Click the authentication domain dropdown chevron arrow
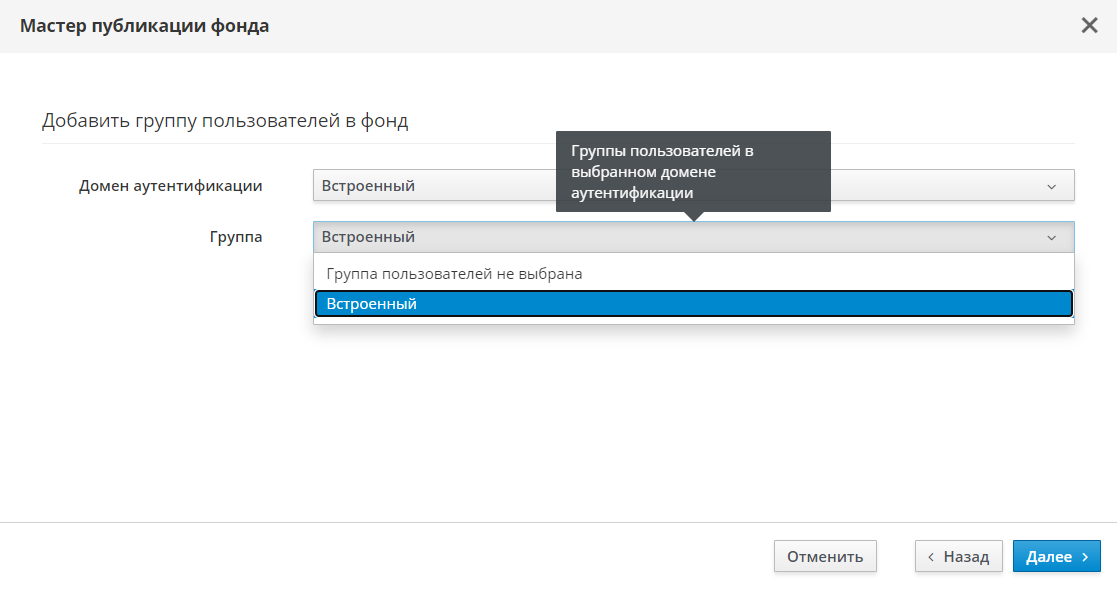Viewport: 1117px width, 591px height. [x=1051, y=187]
